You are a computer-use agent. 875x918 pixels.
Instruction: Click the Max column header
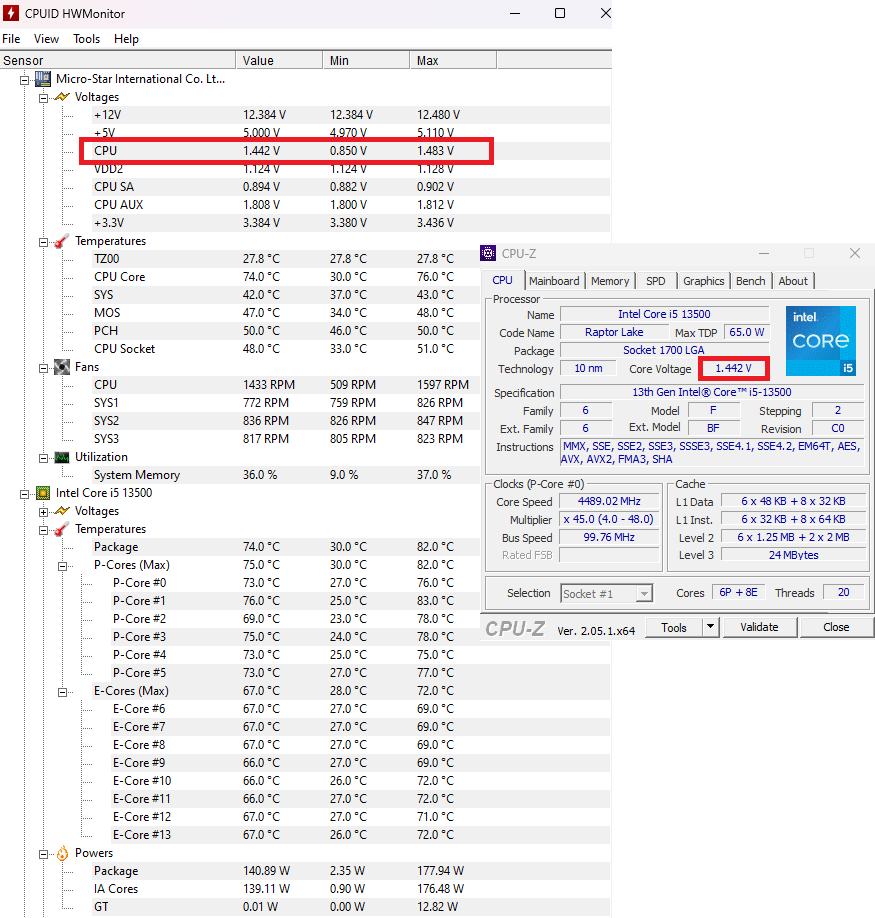(453, 60)
